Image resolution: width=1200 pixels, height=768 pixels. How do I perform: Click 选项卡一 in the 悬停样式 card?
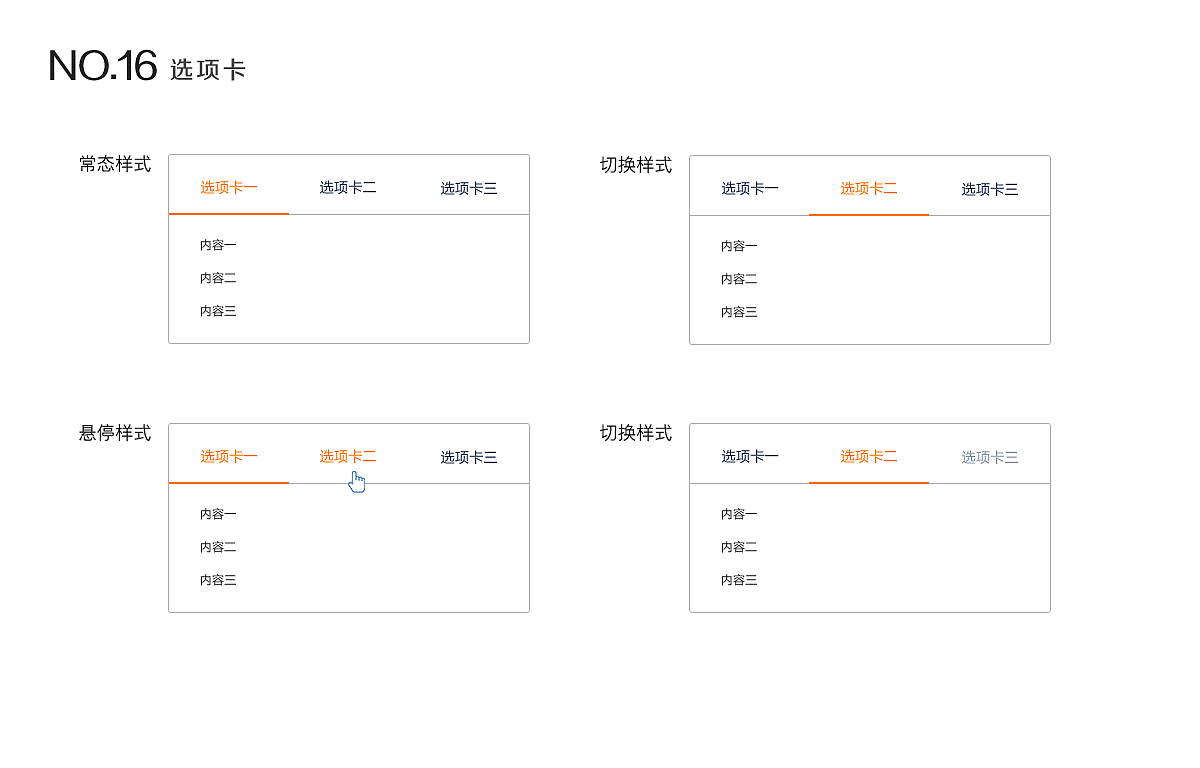228,455
